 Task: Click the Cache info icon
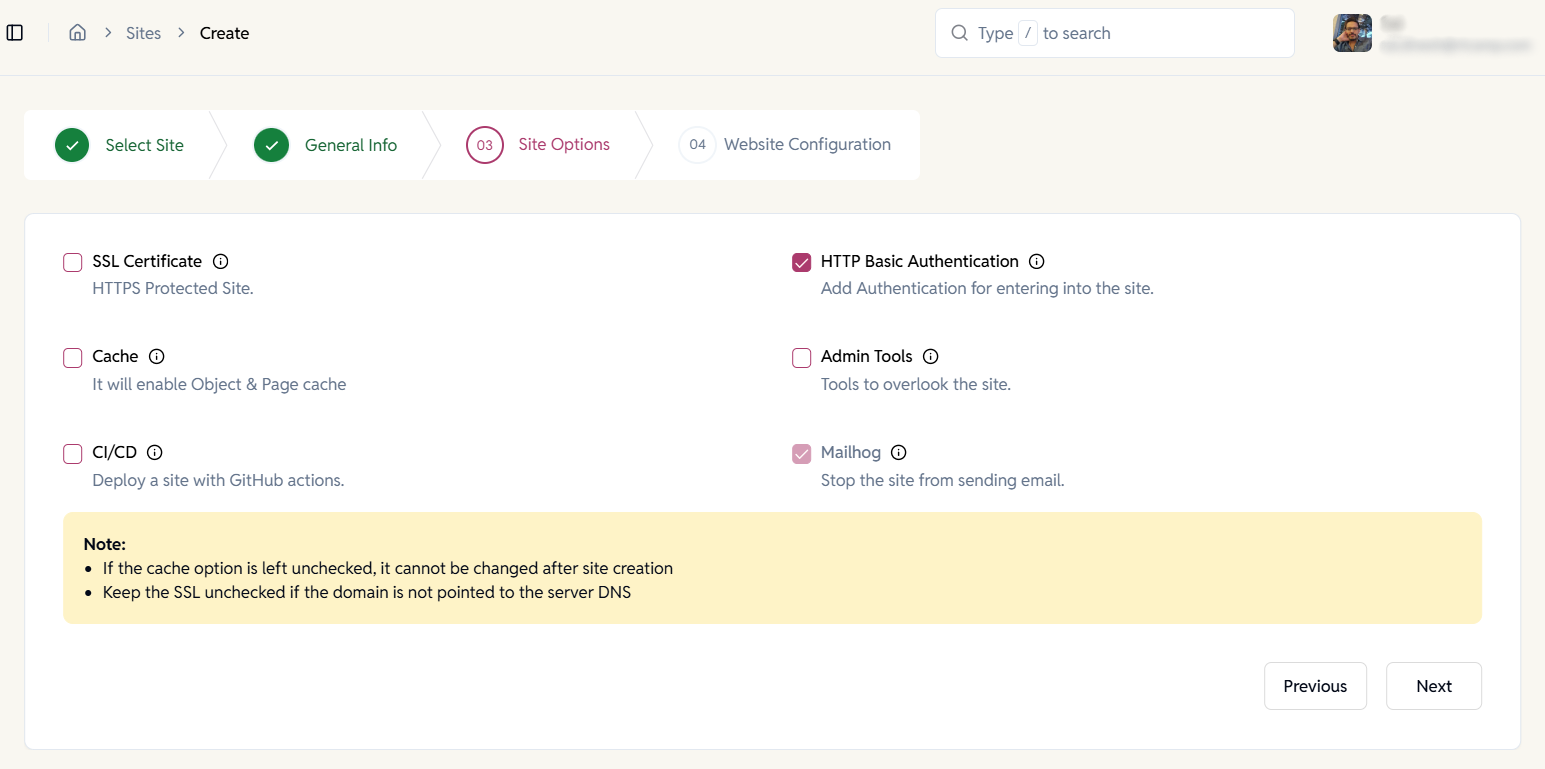click(156, 356)
